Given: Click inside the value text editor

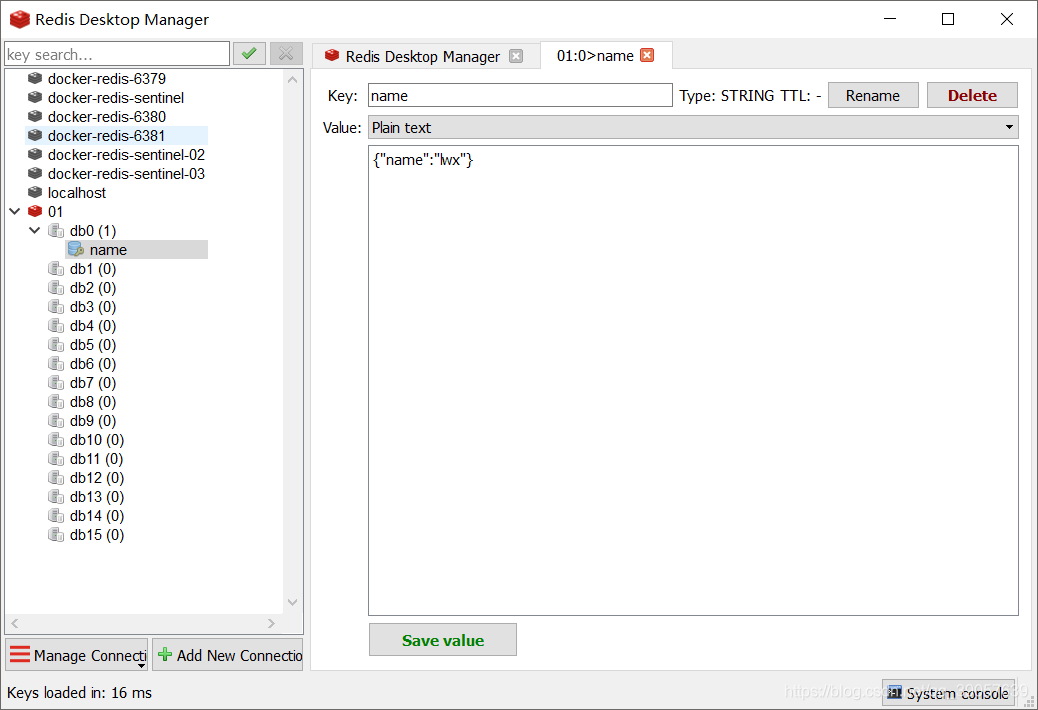Looking at the screenshot, I should pyautogui.click(x=693, y=380).
